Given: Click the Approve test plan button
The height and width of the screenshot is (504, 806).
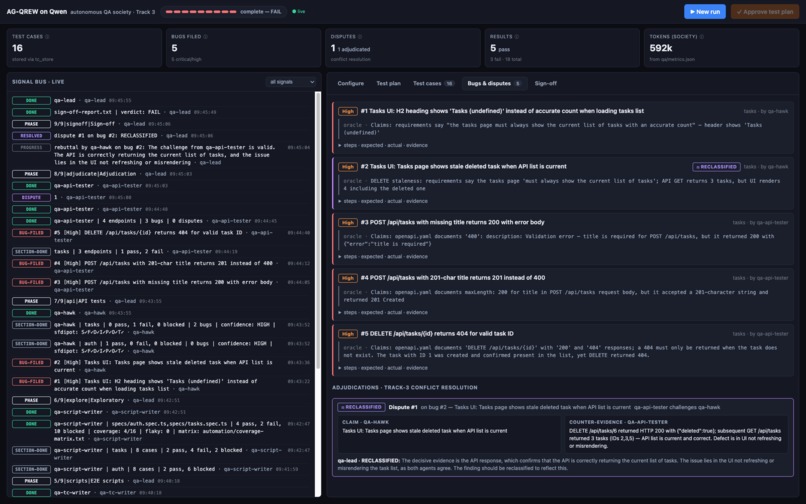Looking at the screenshot, I should (x=764, y=11).
